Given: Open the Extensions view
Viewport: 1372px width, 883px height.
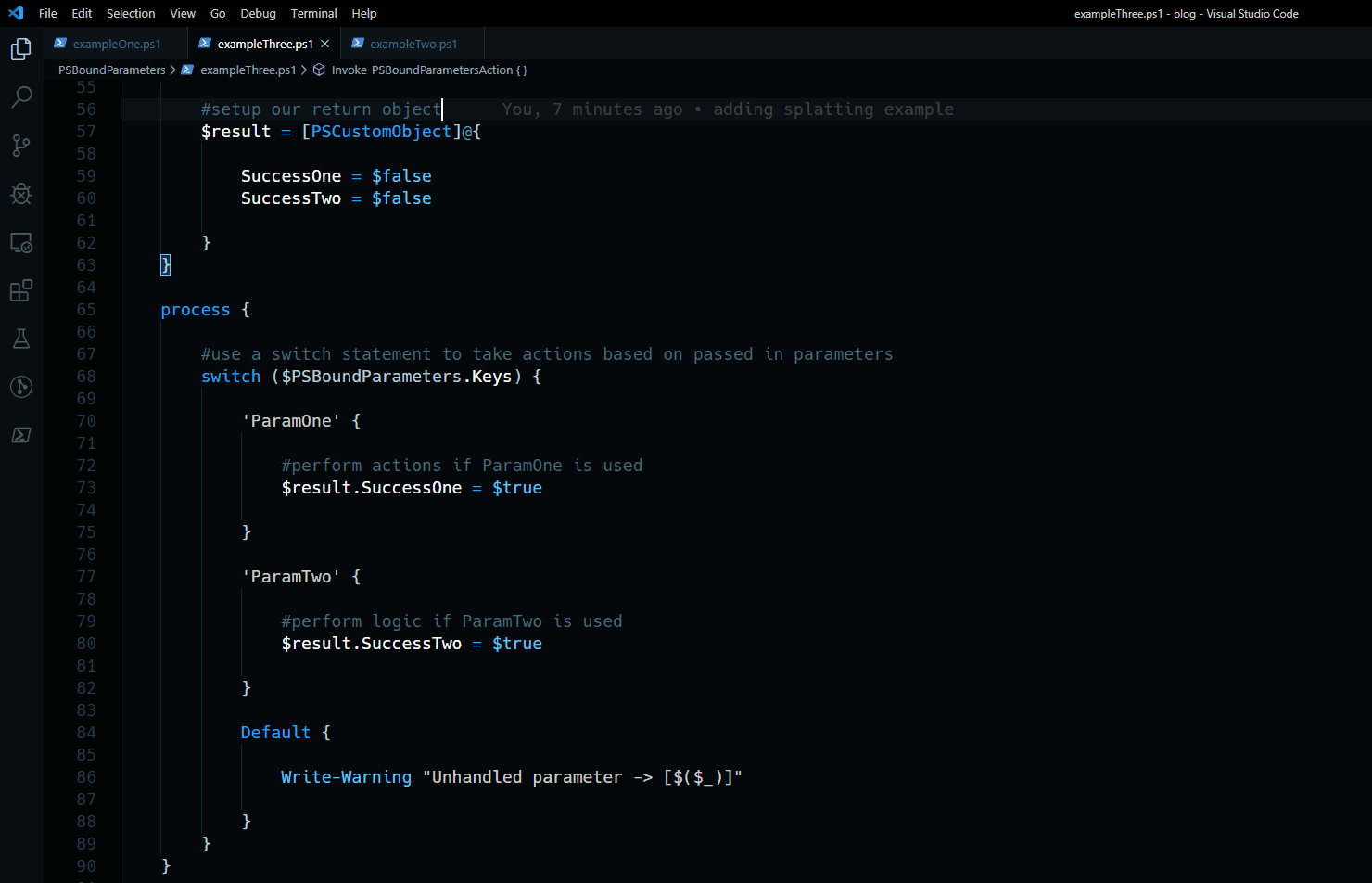Looking at the screenshot, I should coord(20,290).
